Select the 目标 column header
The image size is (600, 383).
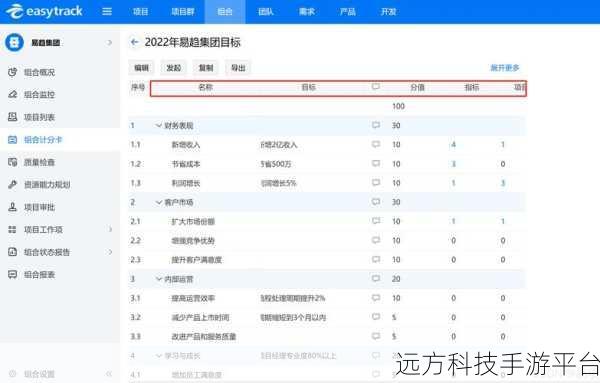point(308,87)
